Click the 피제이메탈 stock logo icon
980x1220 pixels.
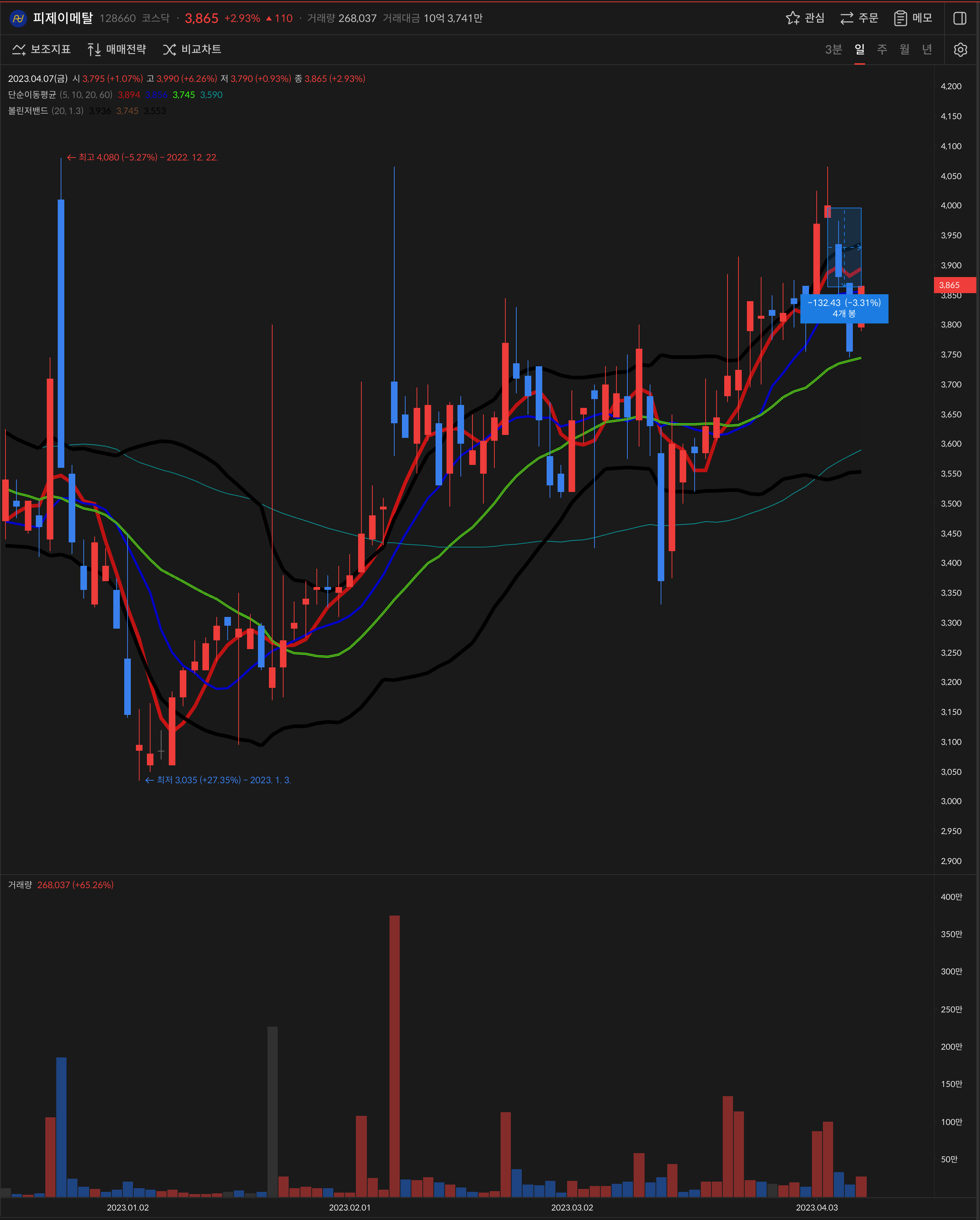[x=18, y=18]
